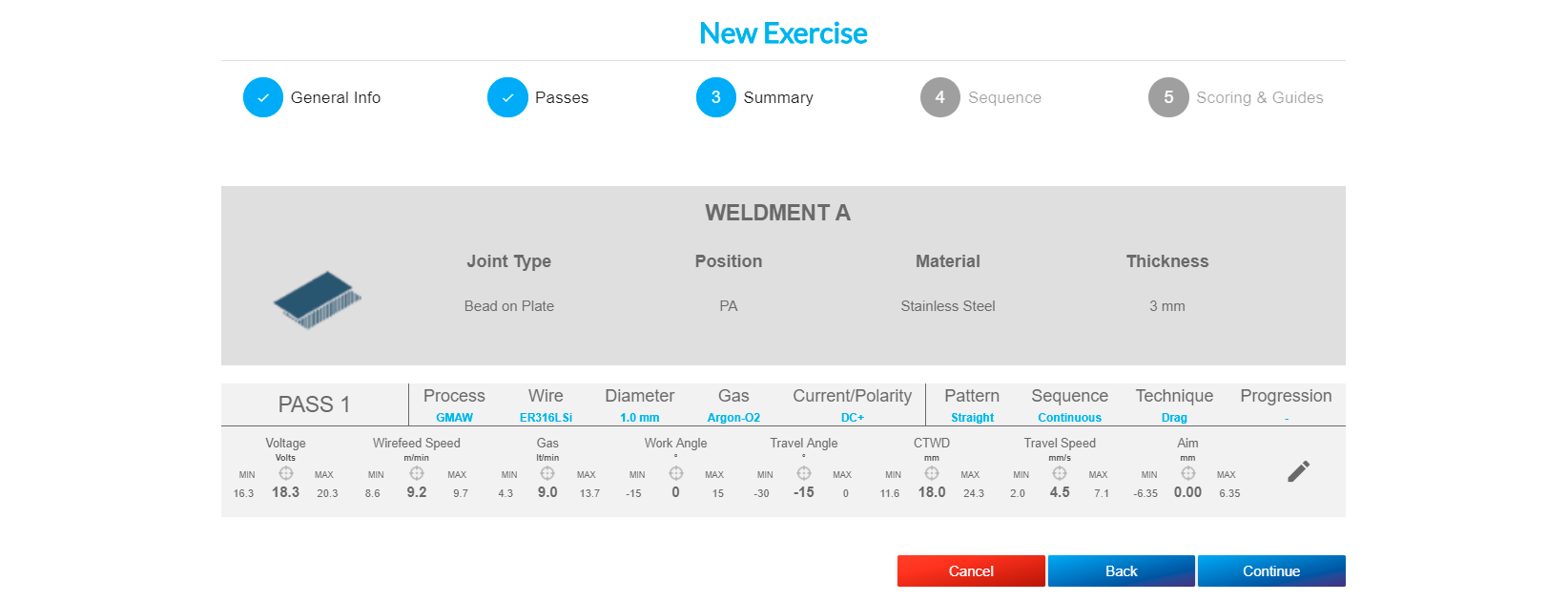1568x601 pixels.
Task: Click the Voltage target crosshair icon
Action: [286, 473]
